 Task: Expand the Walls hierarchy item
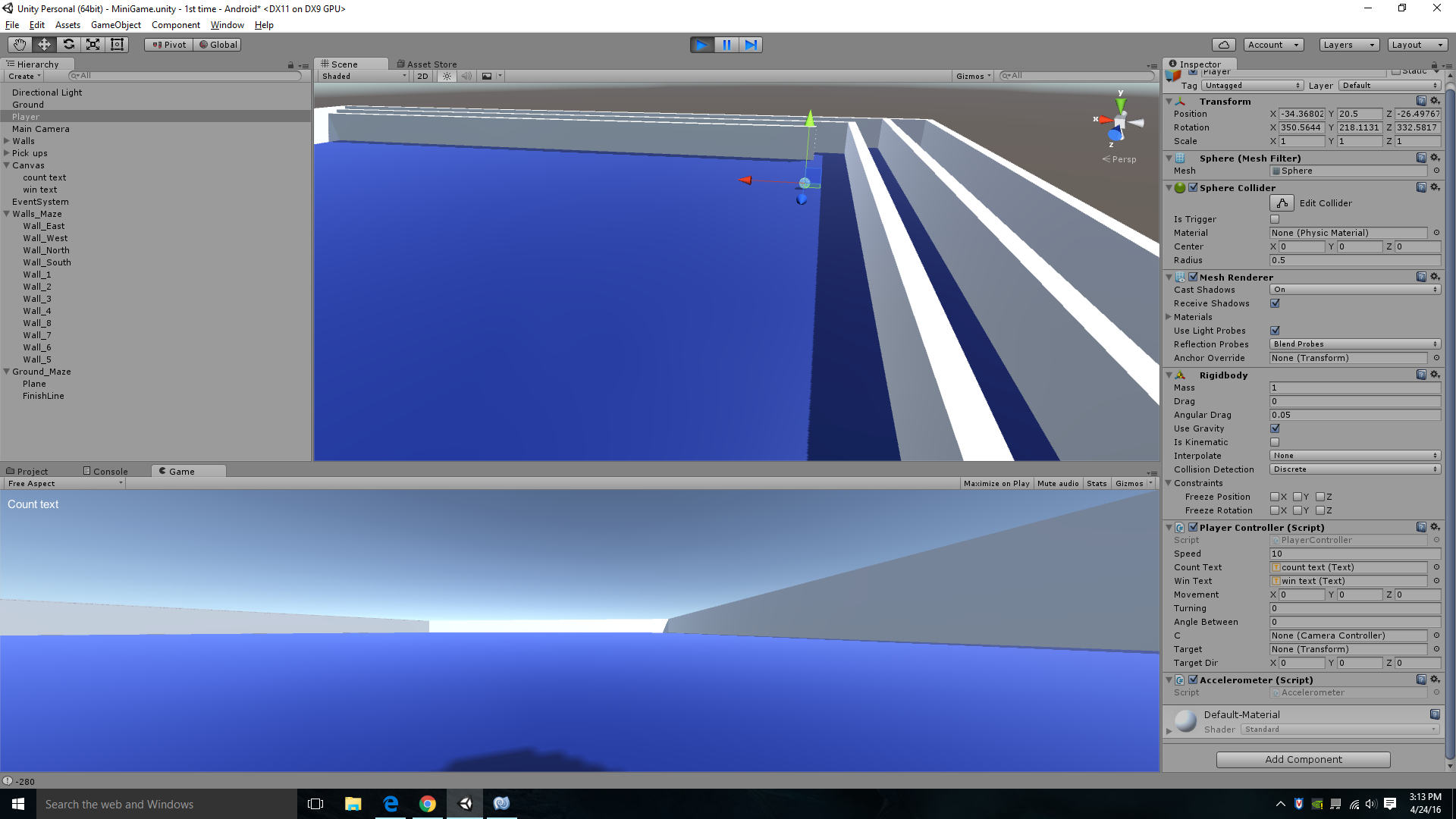click(7, 141)
